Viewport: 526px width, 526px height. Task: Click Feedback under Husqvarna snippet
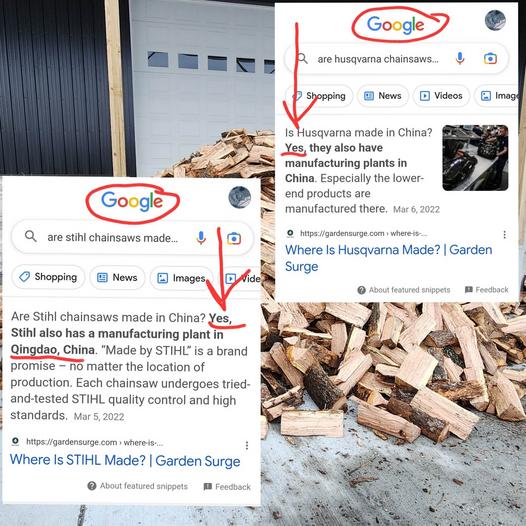click(487, 290)
